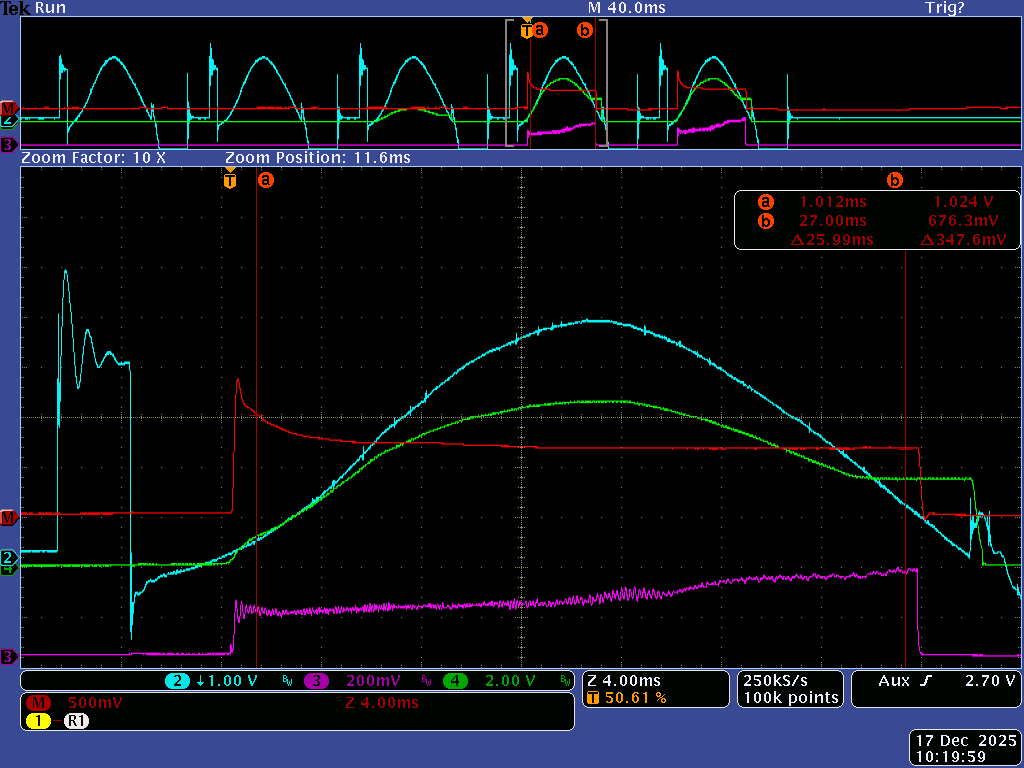The width and height of the screenshot is (1024, 768).
Task: Select the red Math M badge beside 500mV
Action: click(x=40, y=703)
